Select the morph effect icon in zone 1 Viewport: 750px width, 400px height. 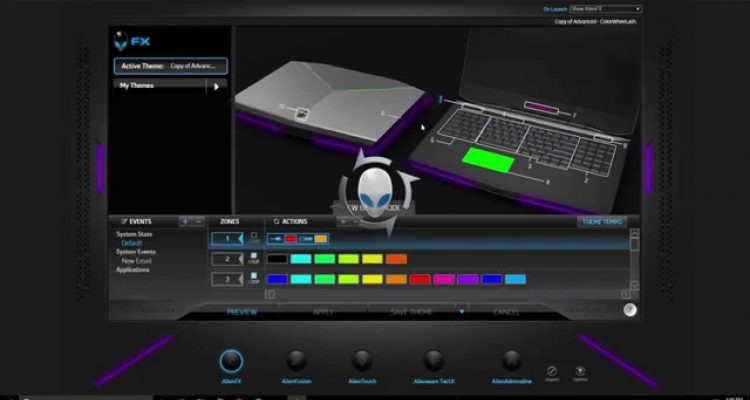(275, 238)
